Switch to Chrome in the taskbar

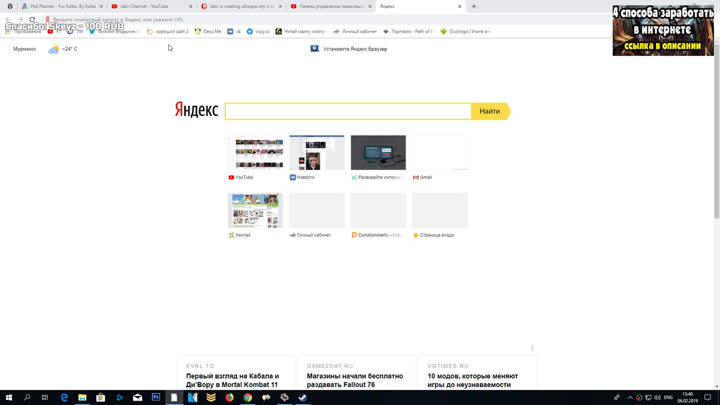pyautogui.click(x=248, y=397)
